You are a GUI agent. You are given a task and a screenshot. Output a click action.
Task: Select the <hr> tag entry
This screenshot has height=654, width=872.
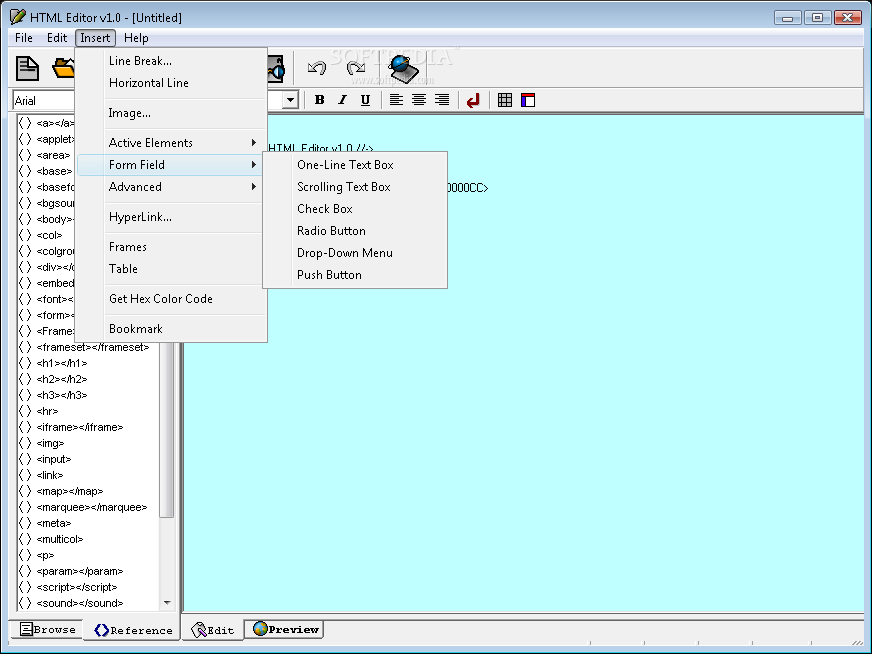pos(47,412)
